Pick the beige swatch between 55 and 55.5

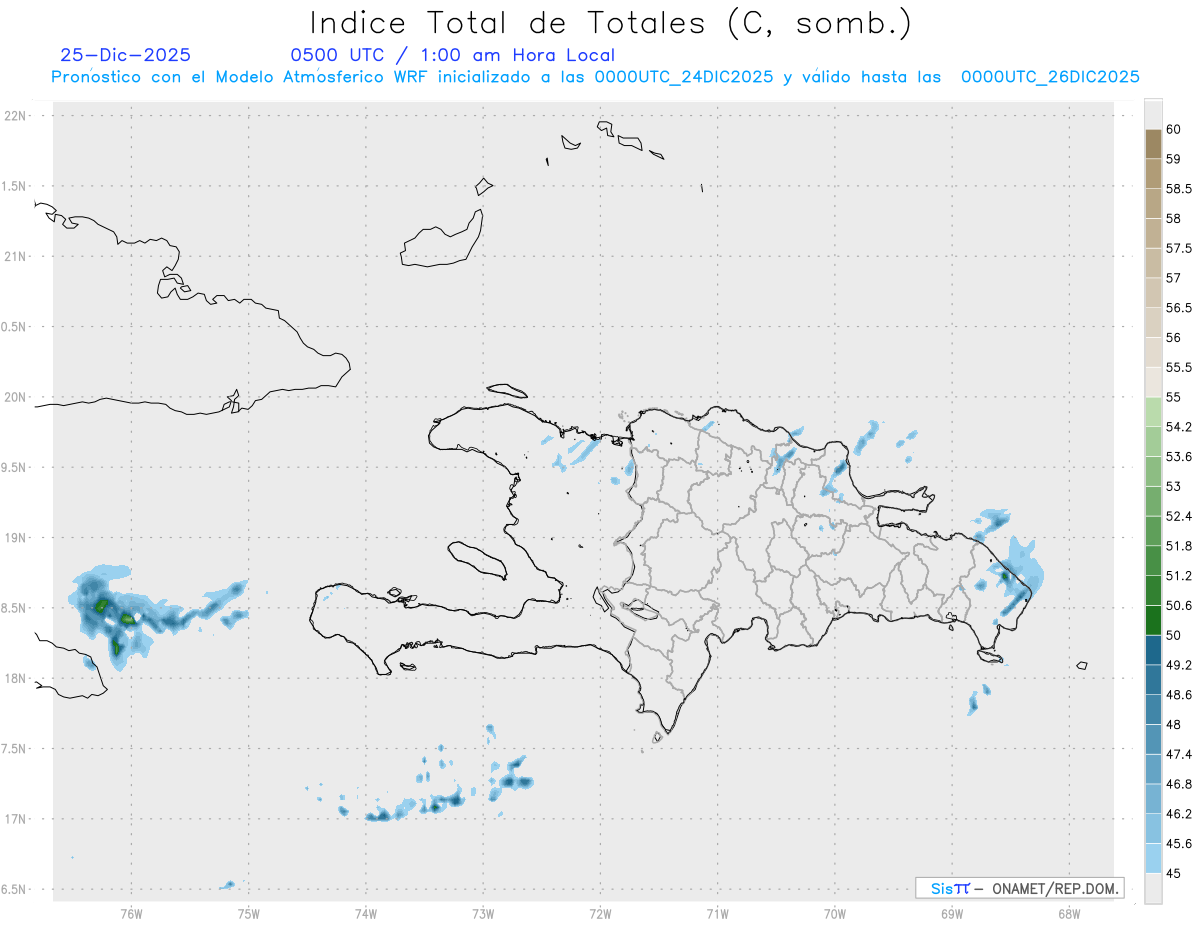pos(1153,382)
